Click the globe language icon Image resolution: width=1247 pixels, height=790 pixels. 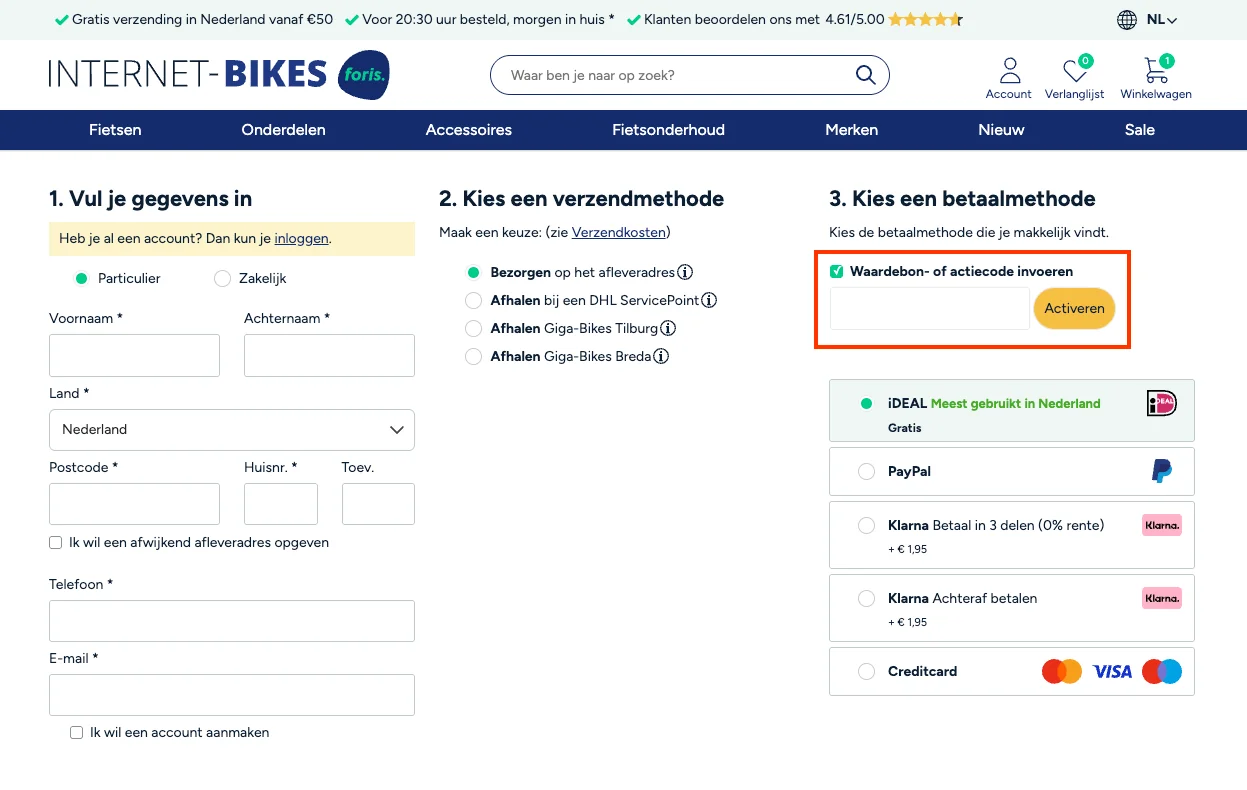pyautogui.click(x=1127, y=18)
